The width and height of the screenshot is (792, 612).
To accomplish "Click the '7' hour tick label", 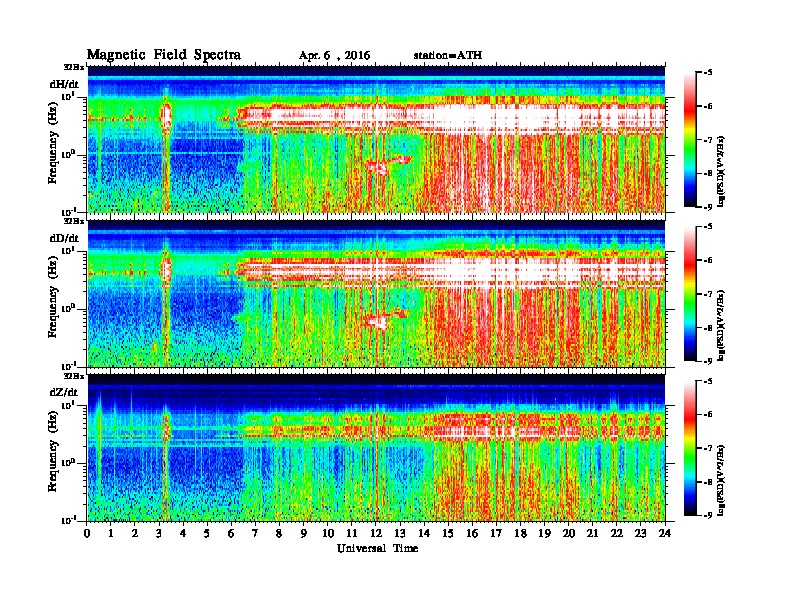I will [x=256, y=534].
